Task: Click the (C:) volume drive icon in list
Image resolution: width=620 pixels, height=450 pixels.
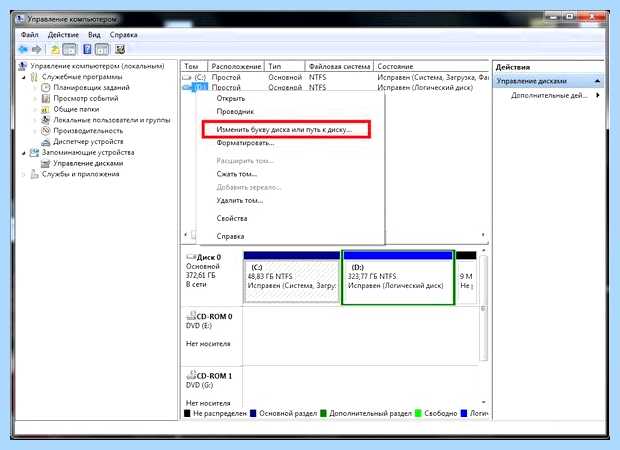Action: point(187,78)
